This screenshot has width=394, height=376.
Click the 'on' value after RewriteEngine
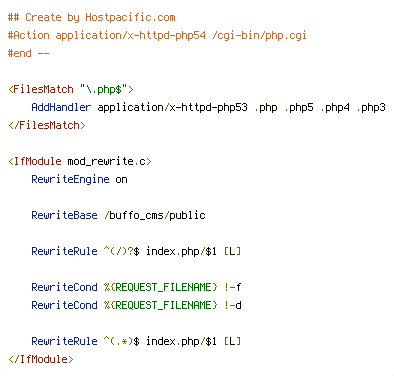[x=121, y=179]
